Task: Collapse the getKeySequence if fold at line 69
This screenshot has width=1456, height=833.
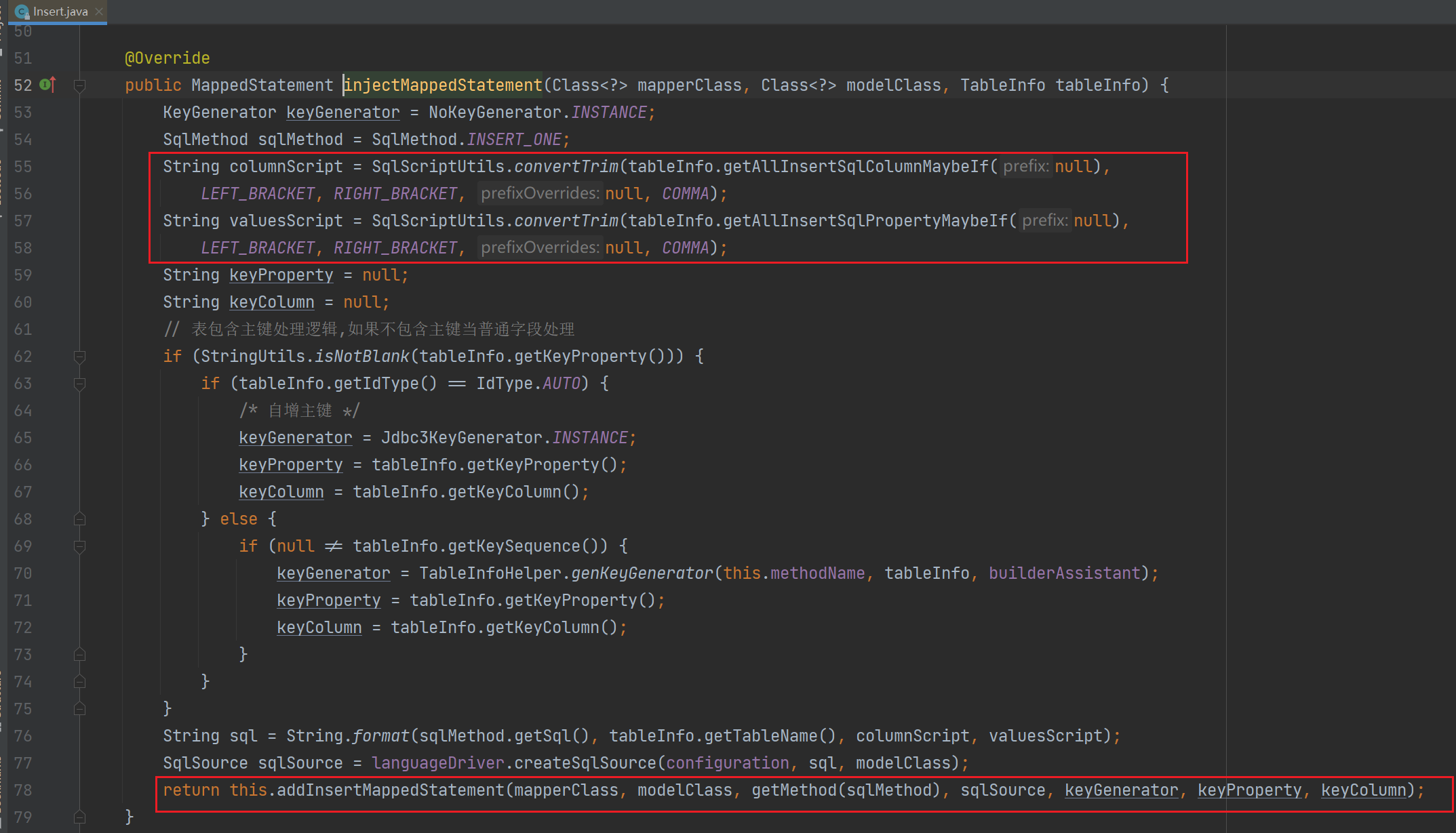Action: pyautogui.click(x=79, y=546)
